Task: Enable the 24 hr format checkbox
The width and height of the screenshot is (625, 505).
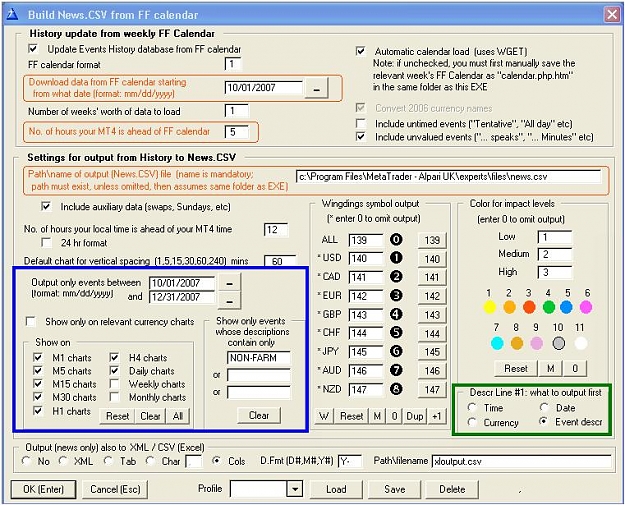Action: (46, 242)
